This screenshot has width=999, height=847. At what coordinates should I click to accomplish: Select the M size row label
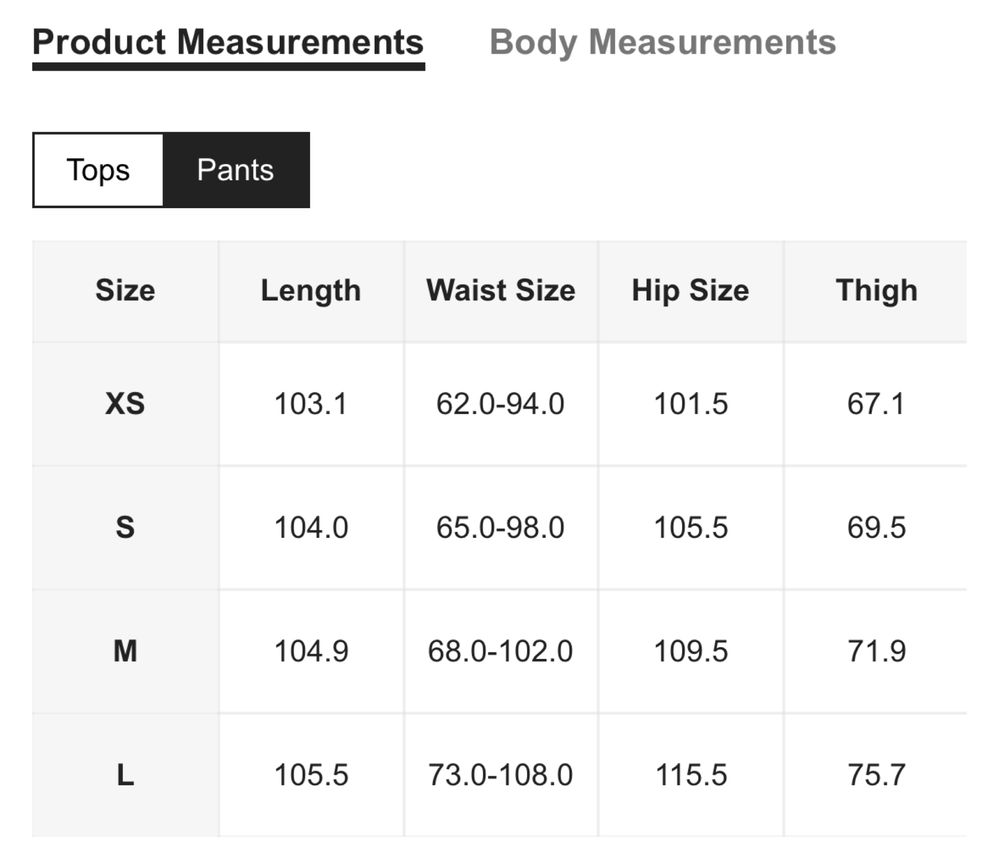tap(126, 651)
